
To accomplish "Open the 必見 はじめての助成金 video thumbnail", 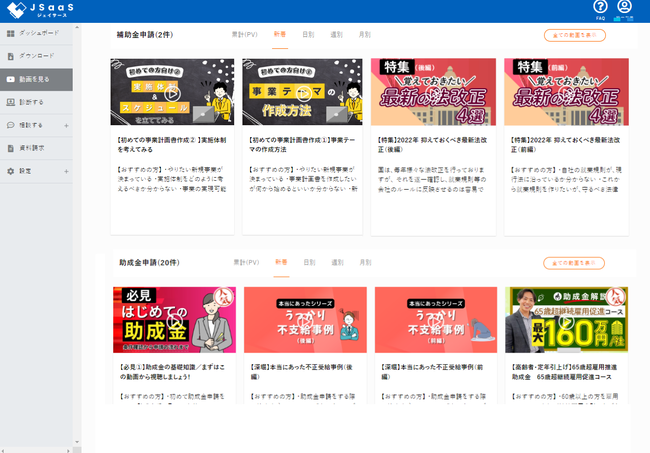I will coord(172,319).
